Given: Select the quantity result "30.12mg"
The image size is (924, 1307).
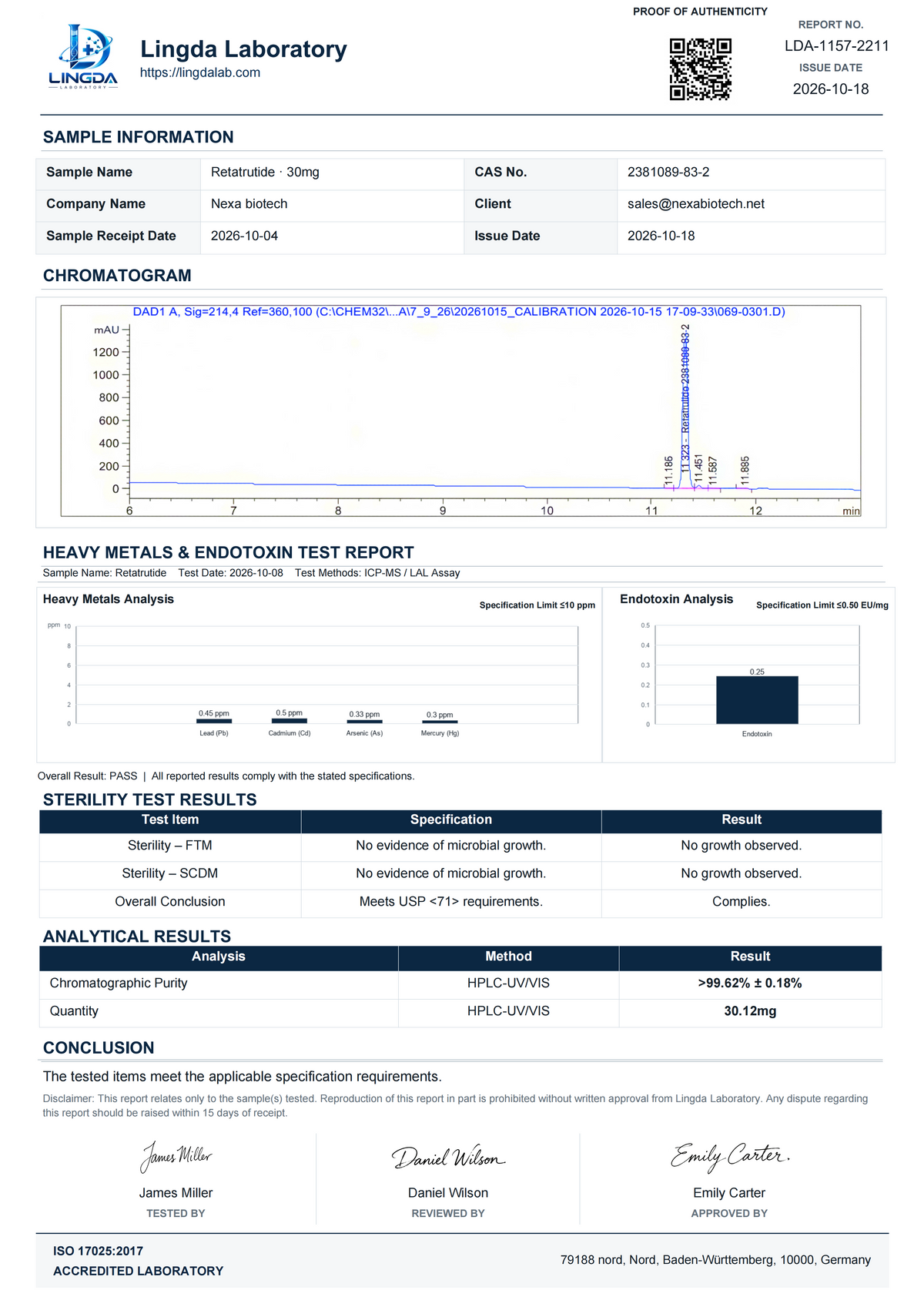Looking at the screenshot, I should (x=750, y=1011).
